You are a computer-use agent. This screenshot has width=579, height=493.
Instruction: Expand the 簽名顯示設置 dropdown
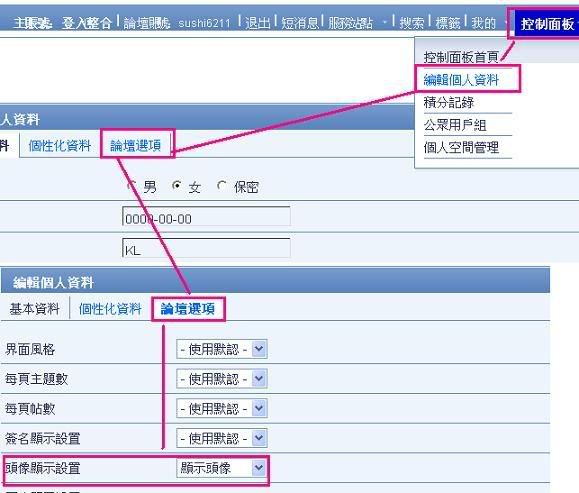(222, 438)
